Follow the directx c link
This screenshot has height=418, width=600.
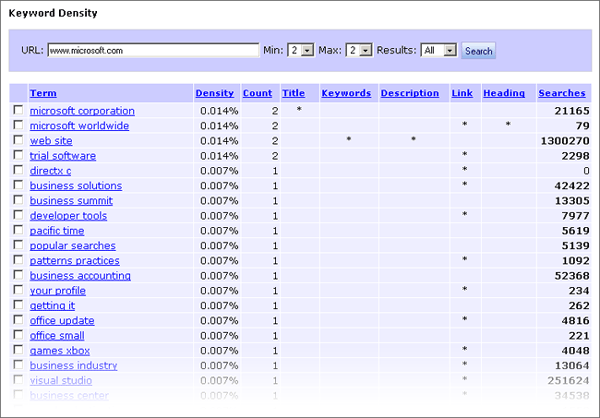[51, 171]
